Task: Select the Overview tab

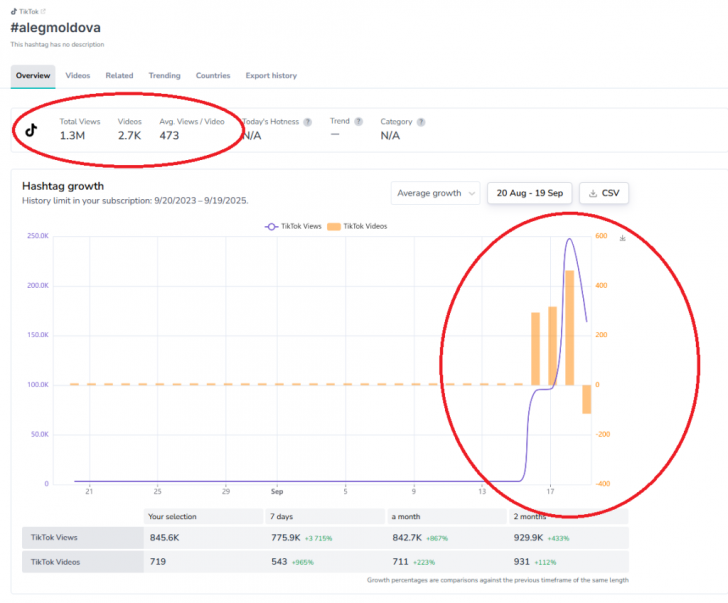Action: [x=33, y=76]
